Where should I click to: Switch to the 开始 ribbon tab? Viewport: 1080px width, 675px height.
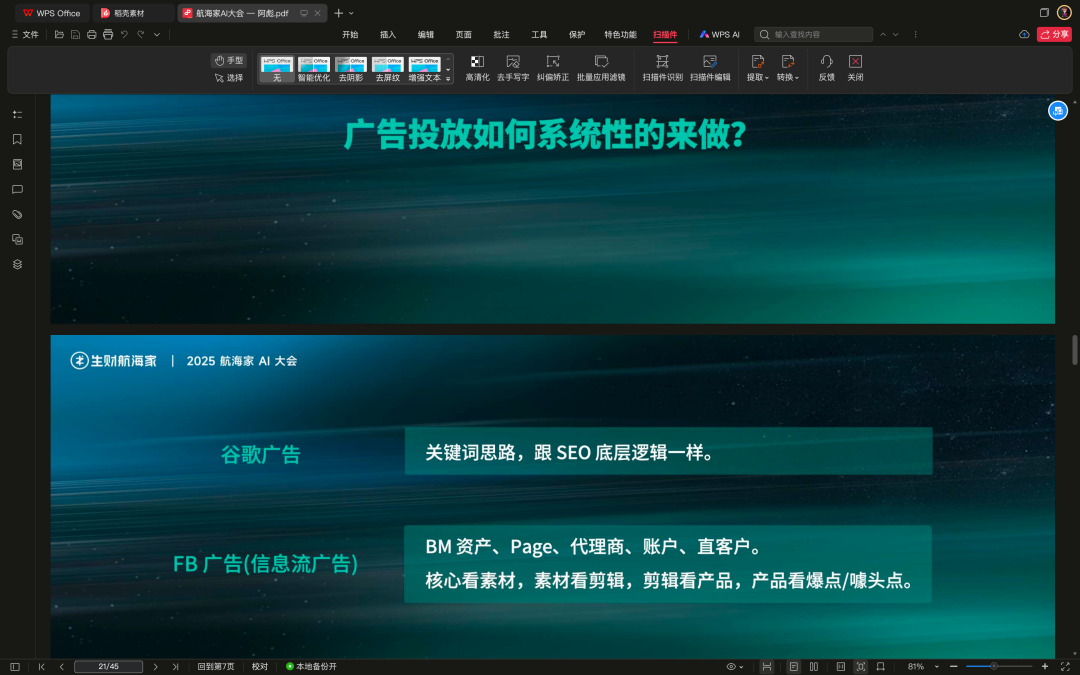(x=351, y=34)
